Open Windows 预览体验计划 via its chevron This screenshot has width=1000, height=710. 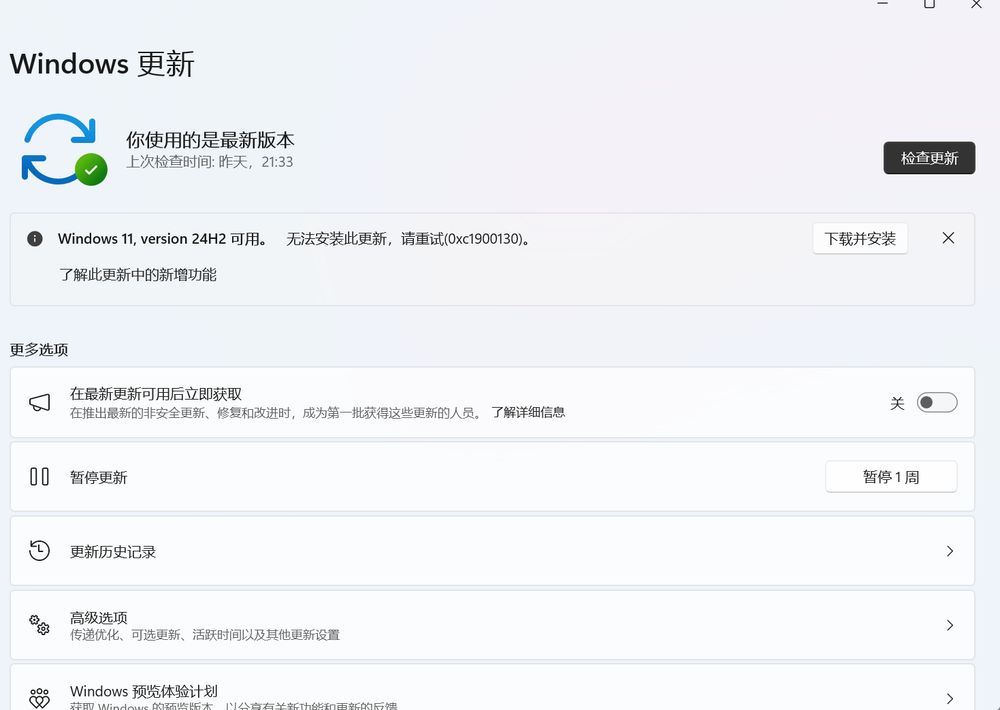point(950,699)
